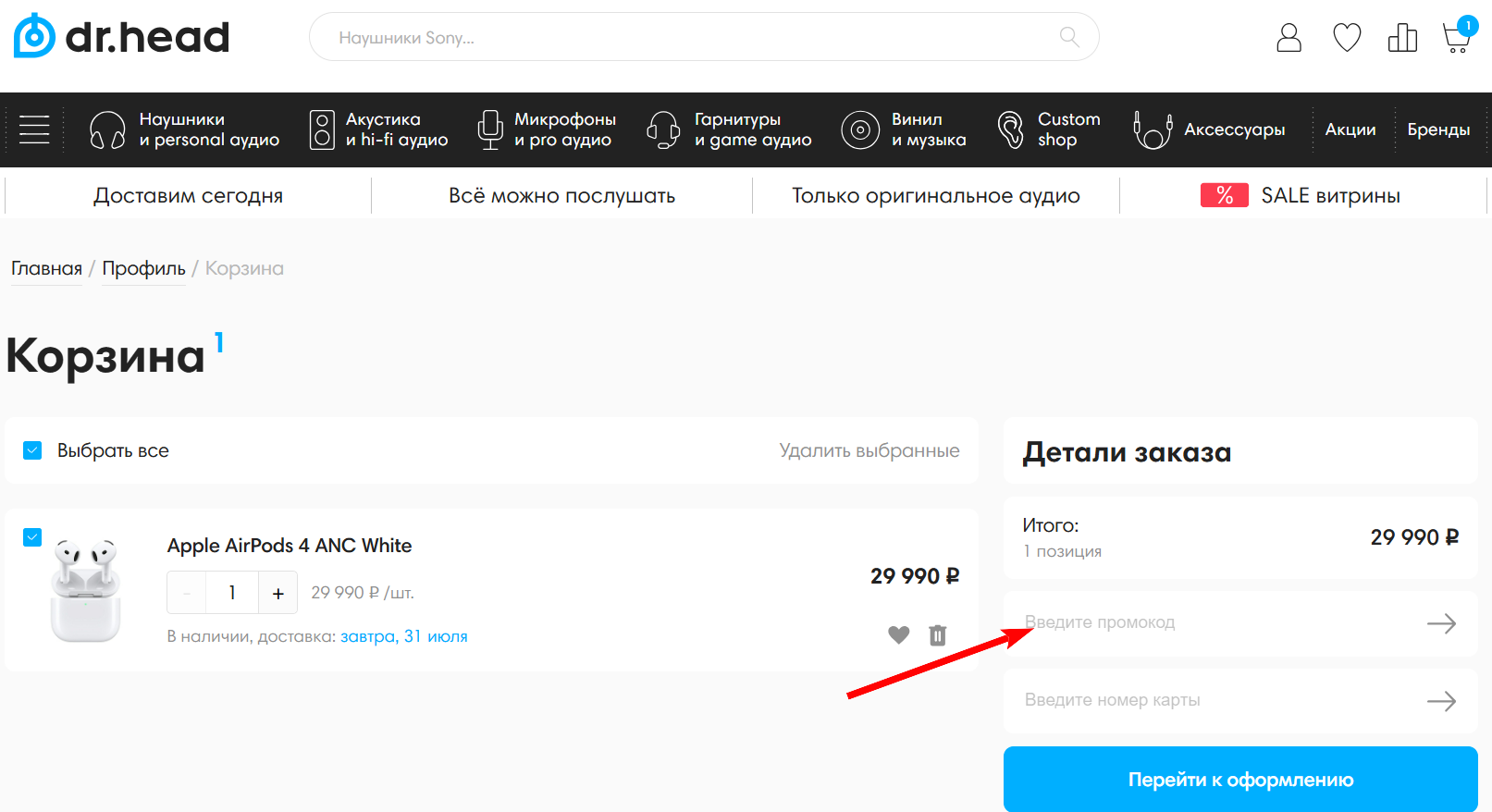Open the product comparison chart icon
This screenshot has height=812, width=1492.
pyautogui.click(x=1402, y=38)
